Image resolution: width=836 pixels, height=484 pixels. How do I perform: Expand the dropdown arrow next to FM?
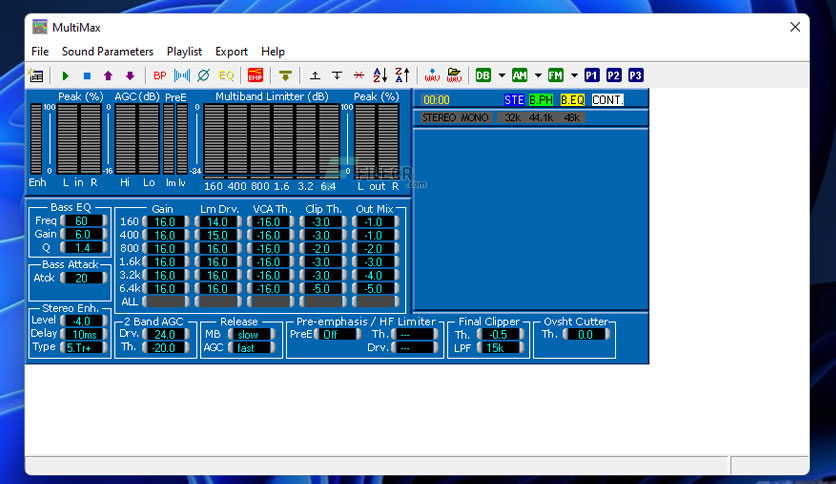(x=574, y=76)
